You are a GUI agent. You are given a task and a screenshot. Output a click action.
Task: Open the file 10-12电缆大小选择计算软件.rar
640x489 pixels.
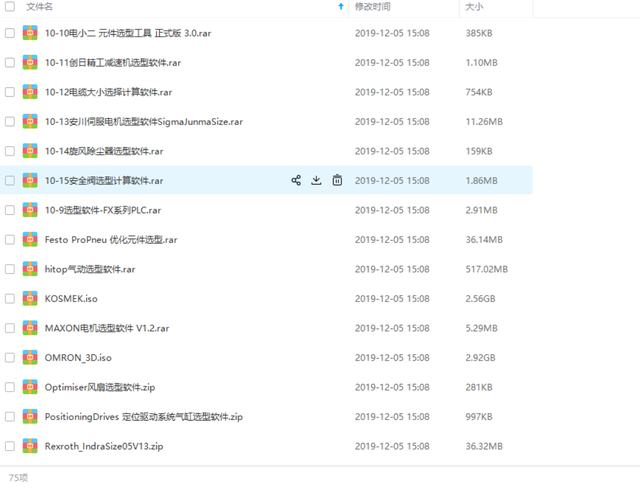tap(108, 92)
